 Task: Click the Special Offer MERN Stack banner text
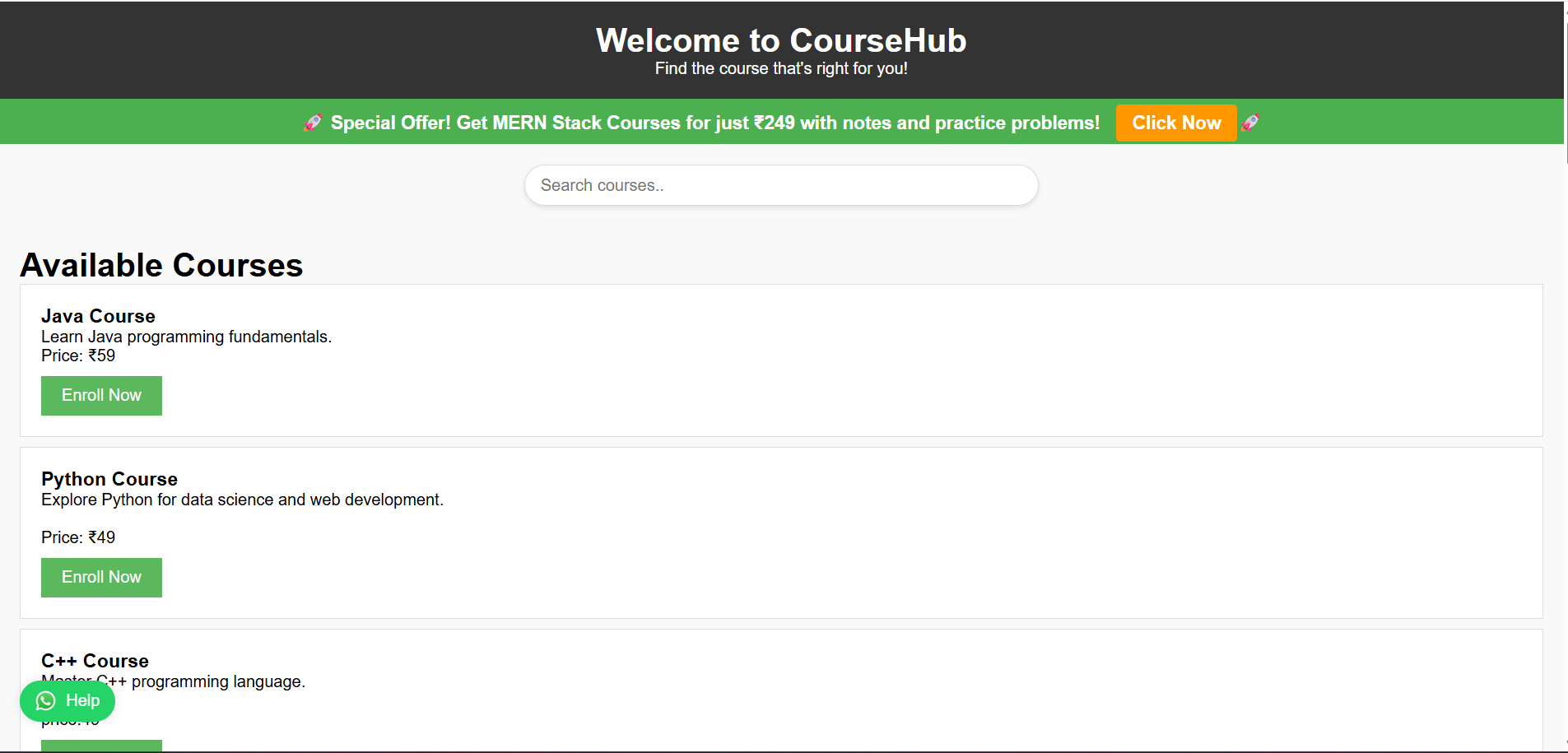tap(714, 123)
